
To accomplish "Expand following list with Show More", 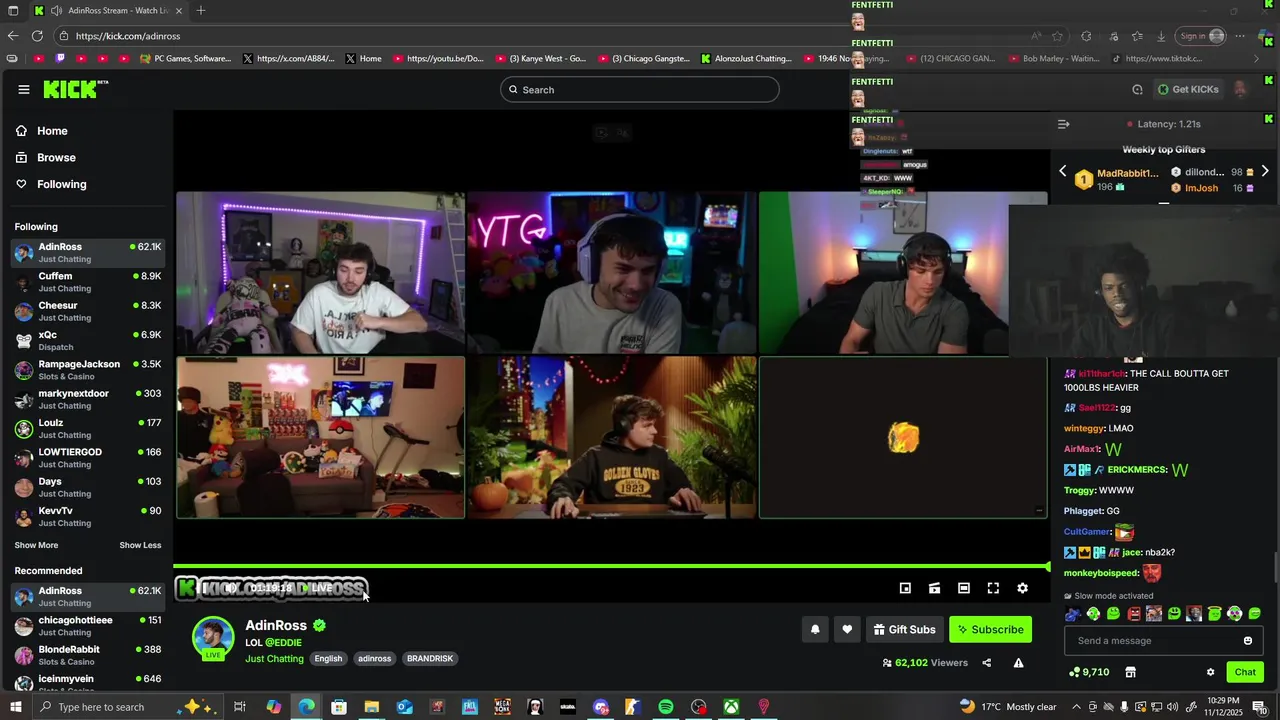I will click(36, 546).
